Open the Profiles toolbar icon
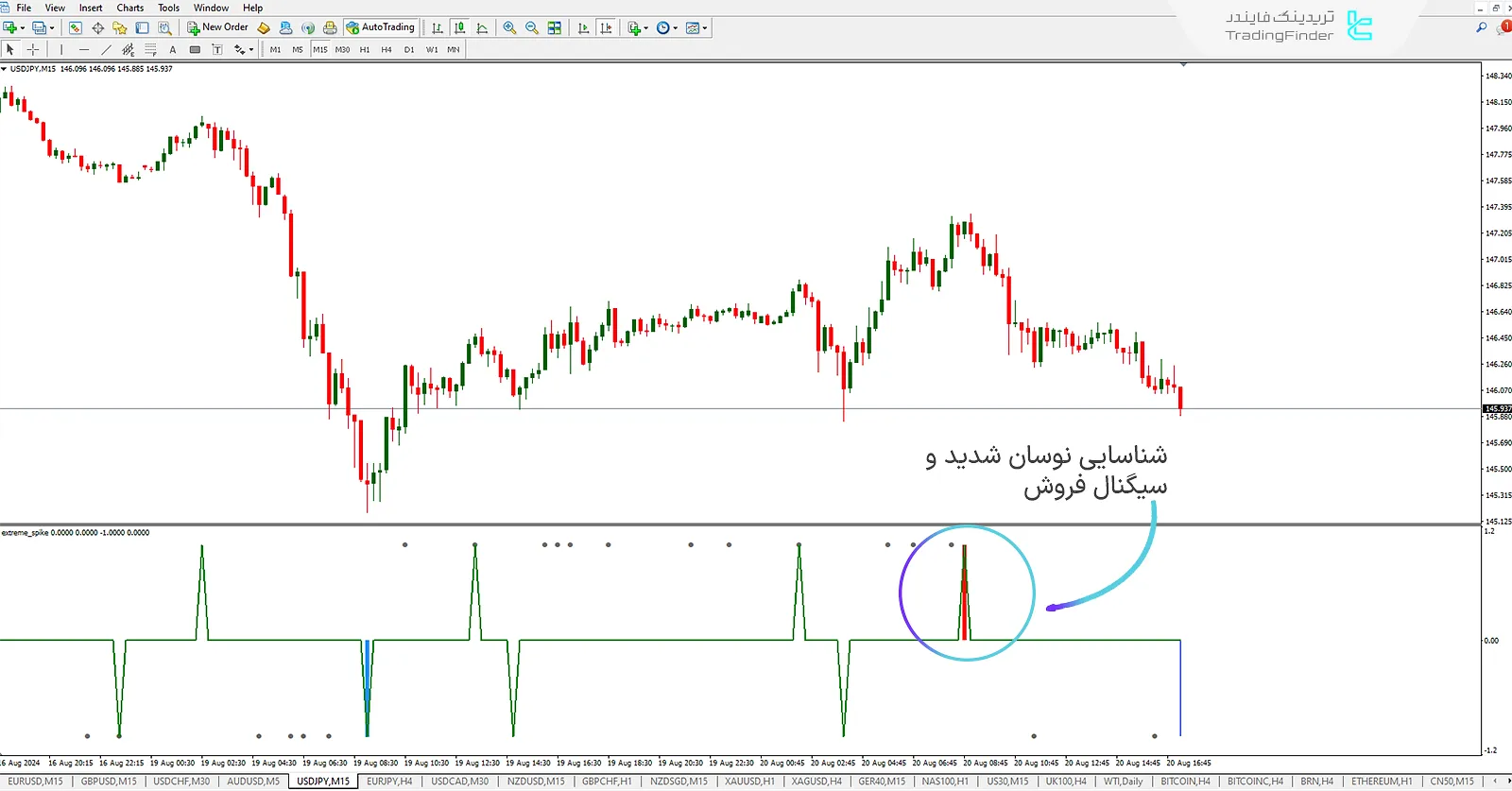The image size is (1512, 791). [39, 27]
